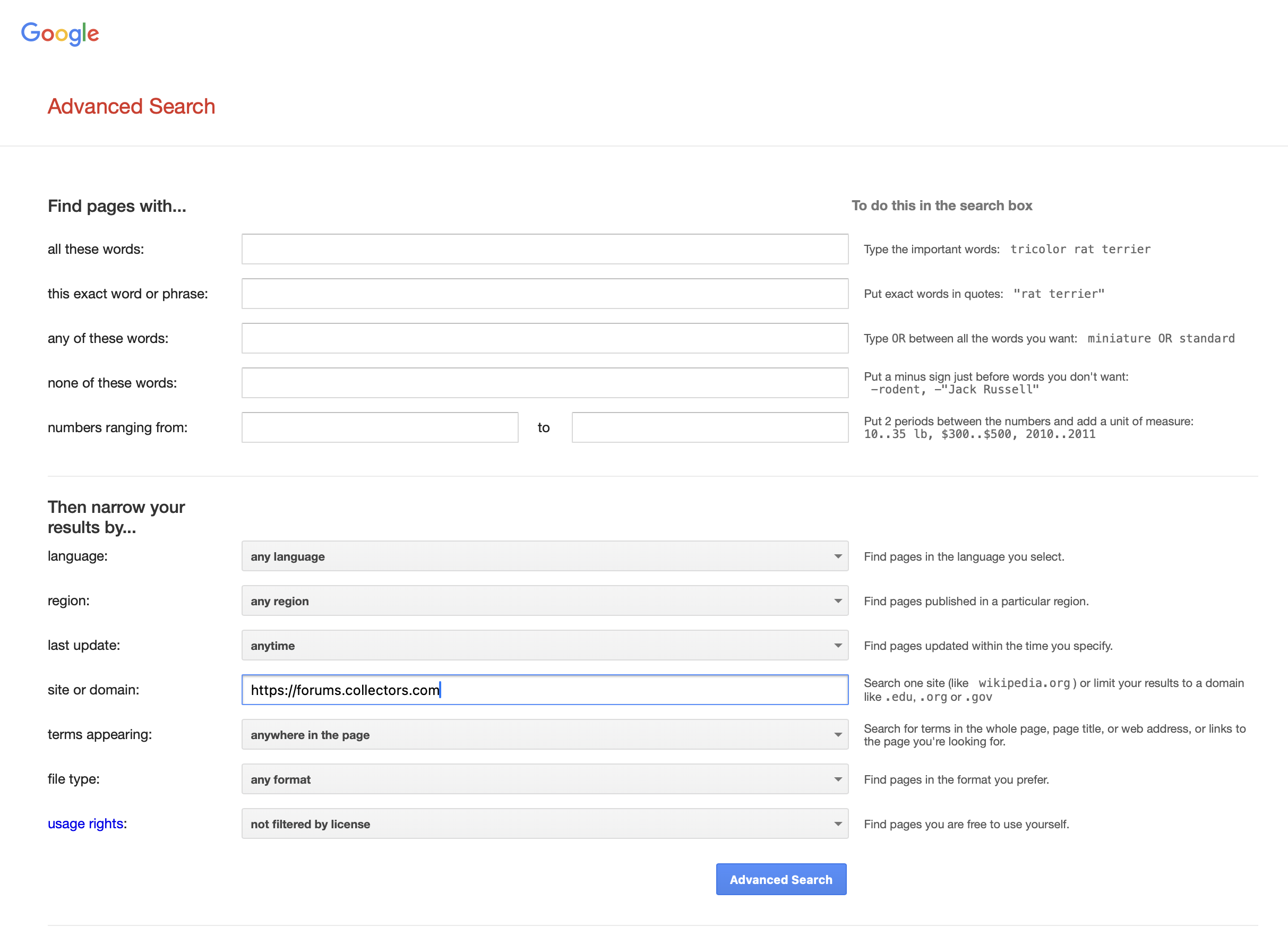Click the 'anytime' dropdown arrow icon
The height and width of the screenshot is (944, 1288).
point(837,645)
